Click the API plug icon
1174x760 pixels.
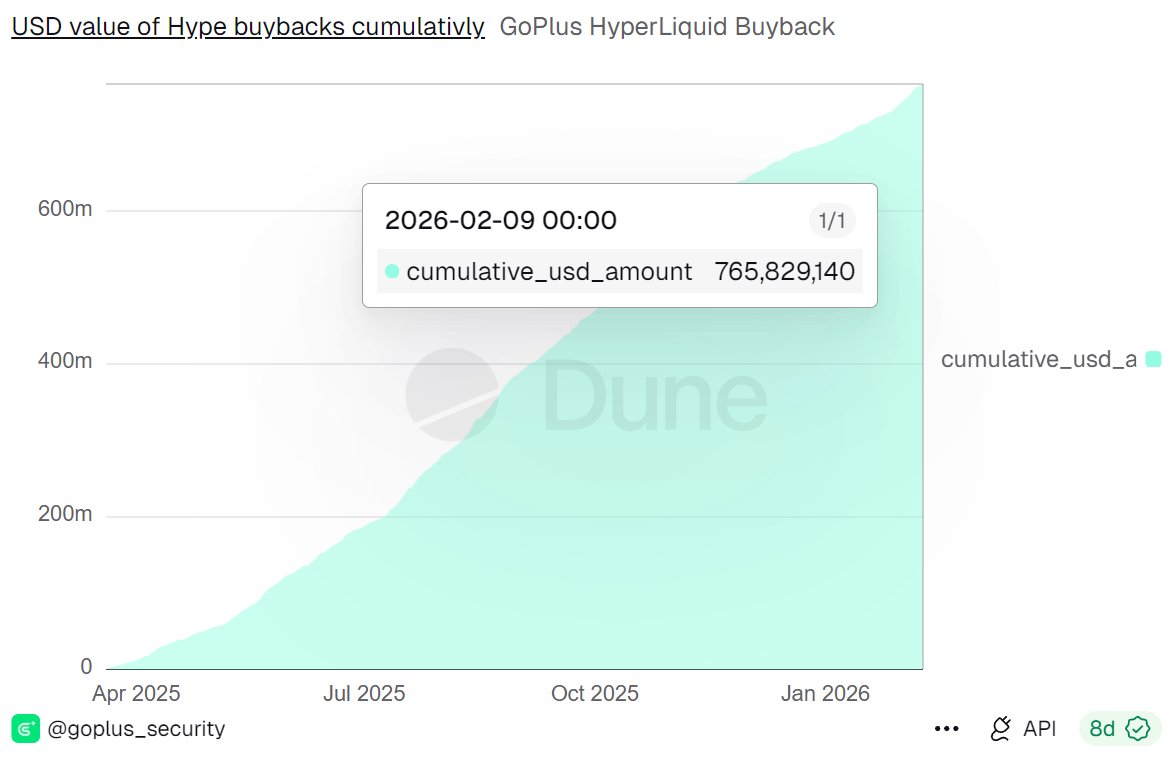pyautogui.click(x=1001, y=729)
